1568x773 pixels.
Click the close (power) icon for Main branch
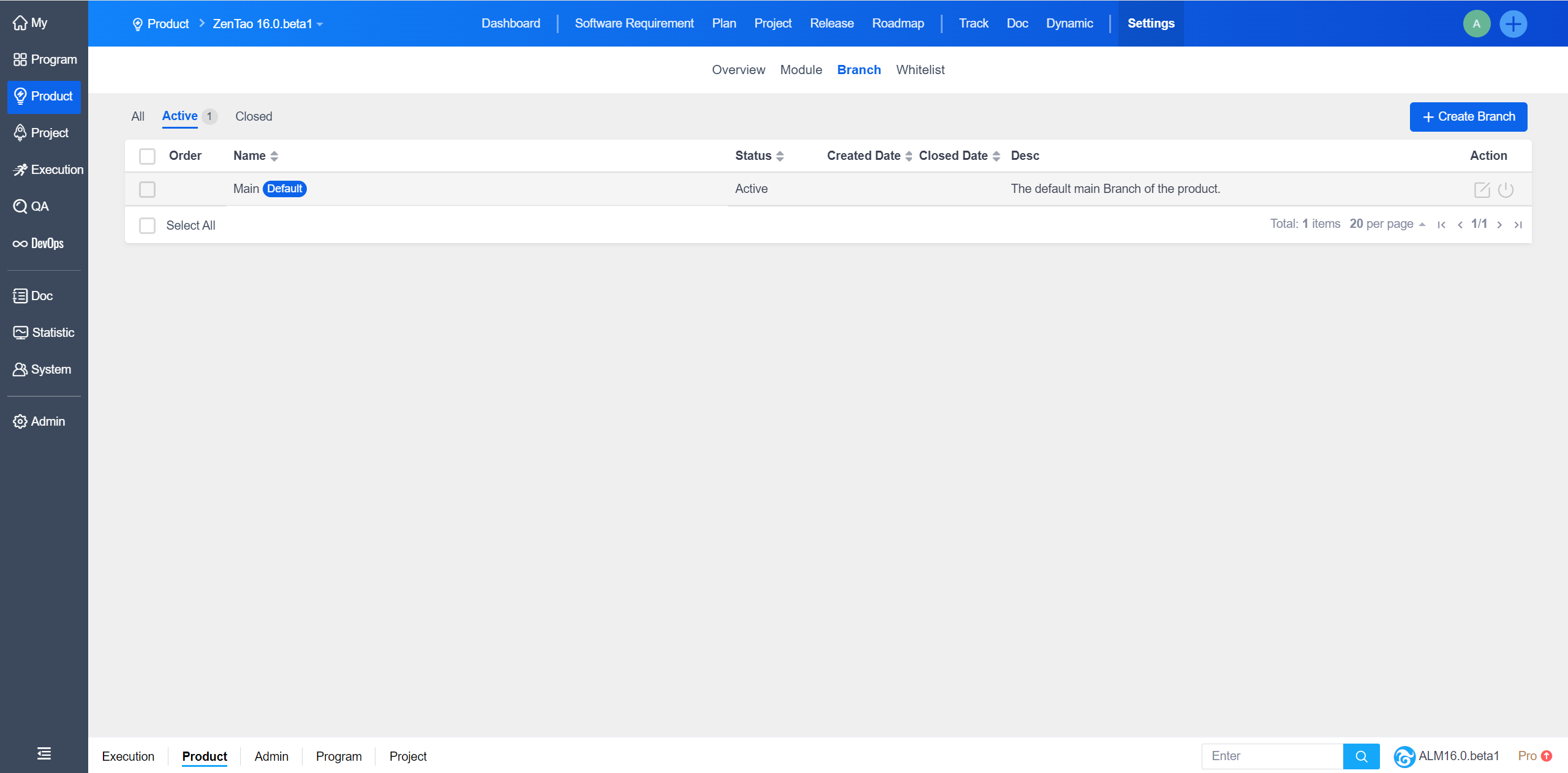(1506, 189)
